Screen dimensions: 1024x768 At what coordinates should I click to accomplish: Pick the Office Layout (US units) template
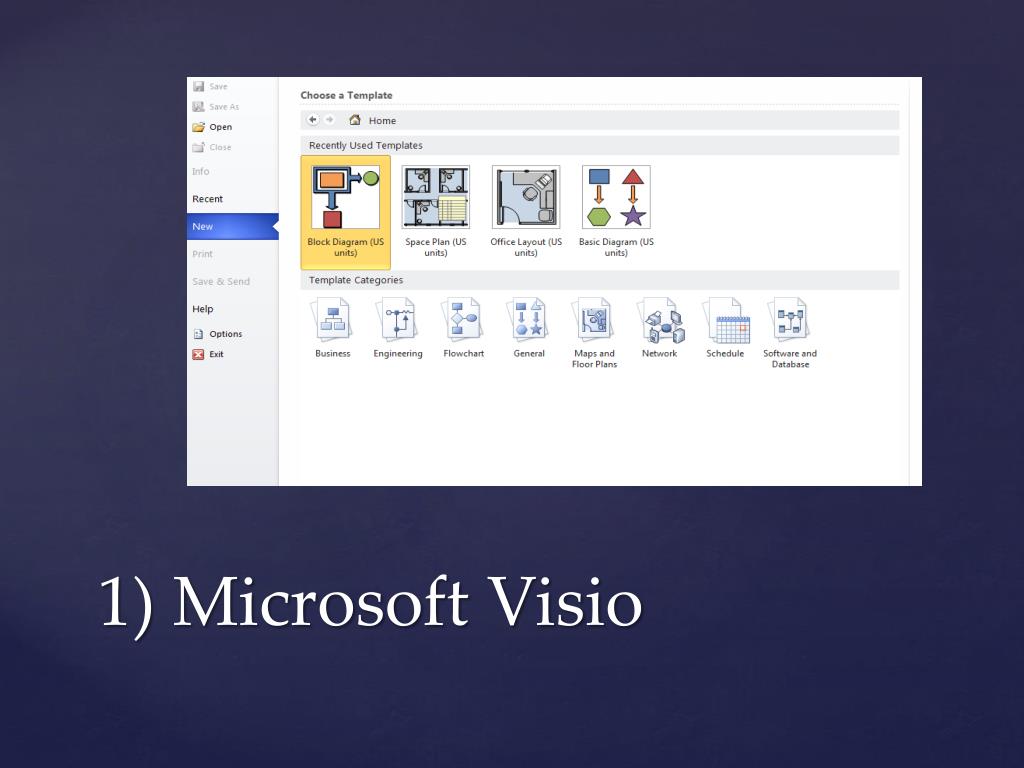point(526,212)
